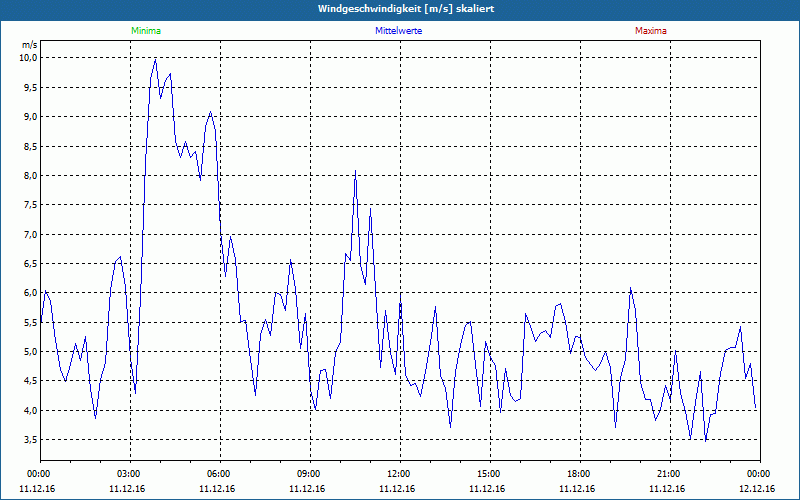Click the '5,0' y-axis value
Viewport: 800px width, 500px height.
[x=31, y=352]
